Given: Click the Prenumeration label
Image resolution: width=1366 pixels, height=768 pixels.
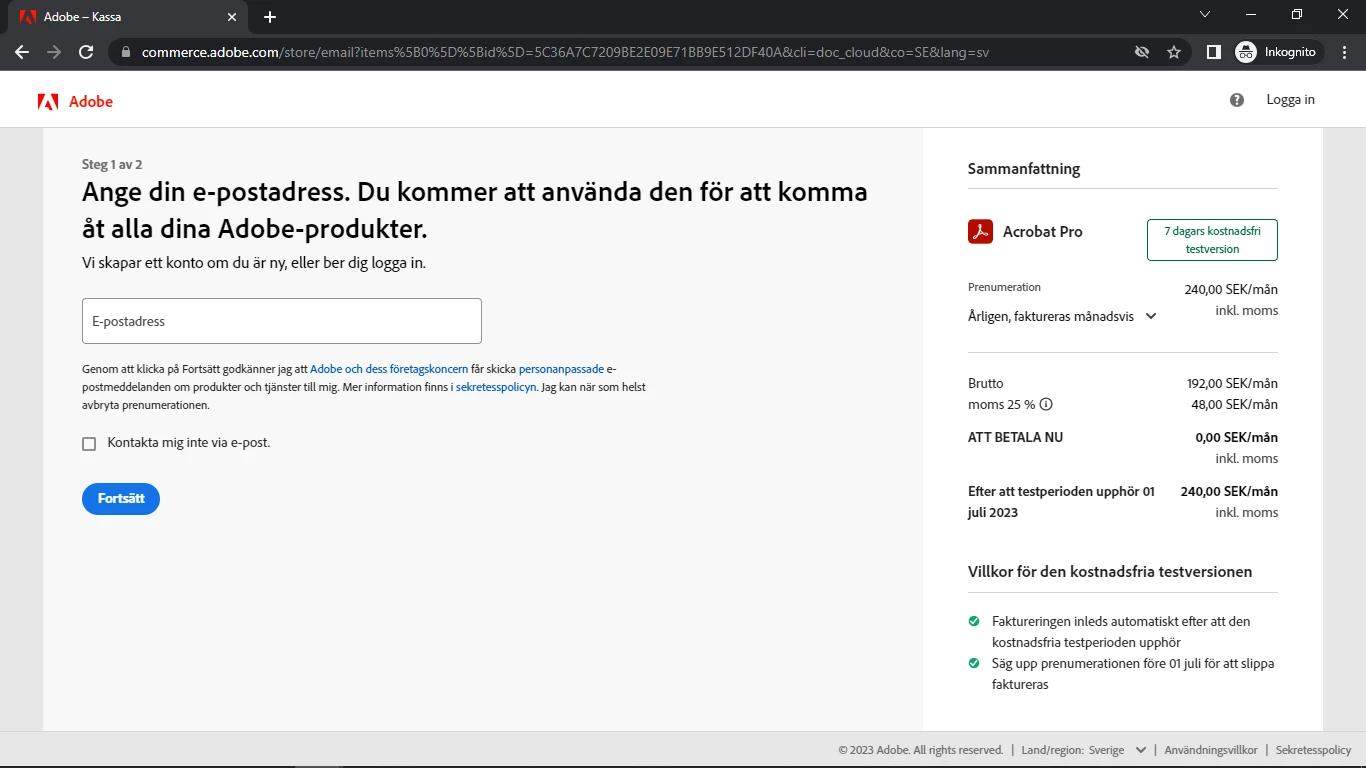Looking at the screenshot, I should pos(1004,287).
